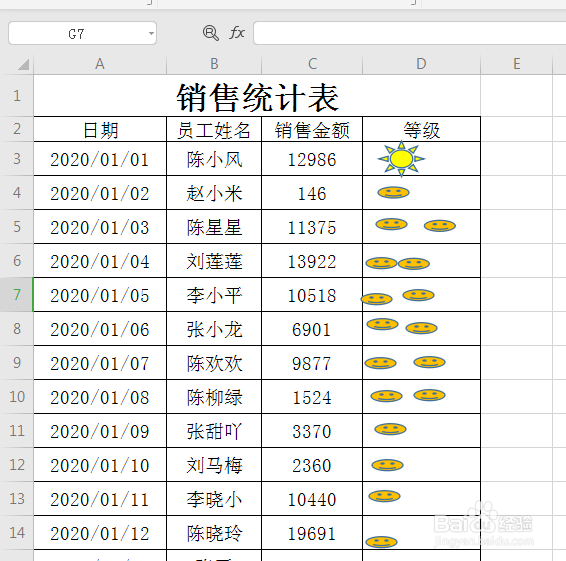The width and height of the screenshot is (566, 561).
Task: Click name cell 陈柳绿
Action: pos(214,396)
